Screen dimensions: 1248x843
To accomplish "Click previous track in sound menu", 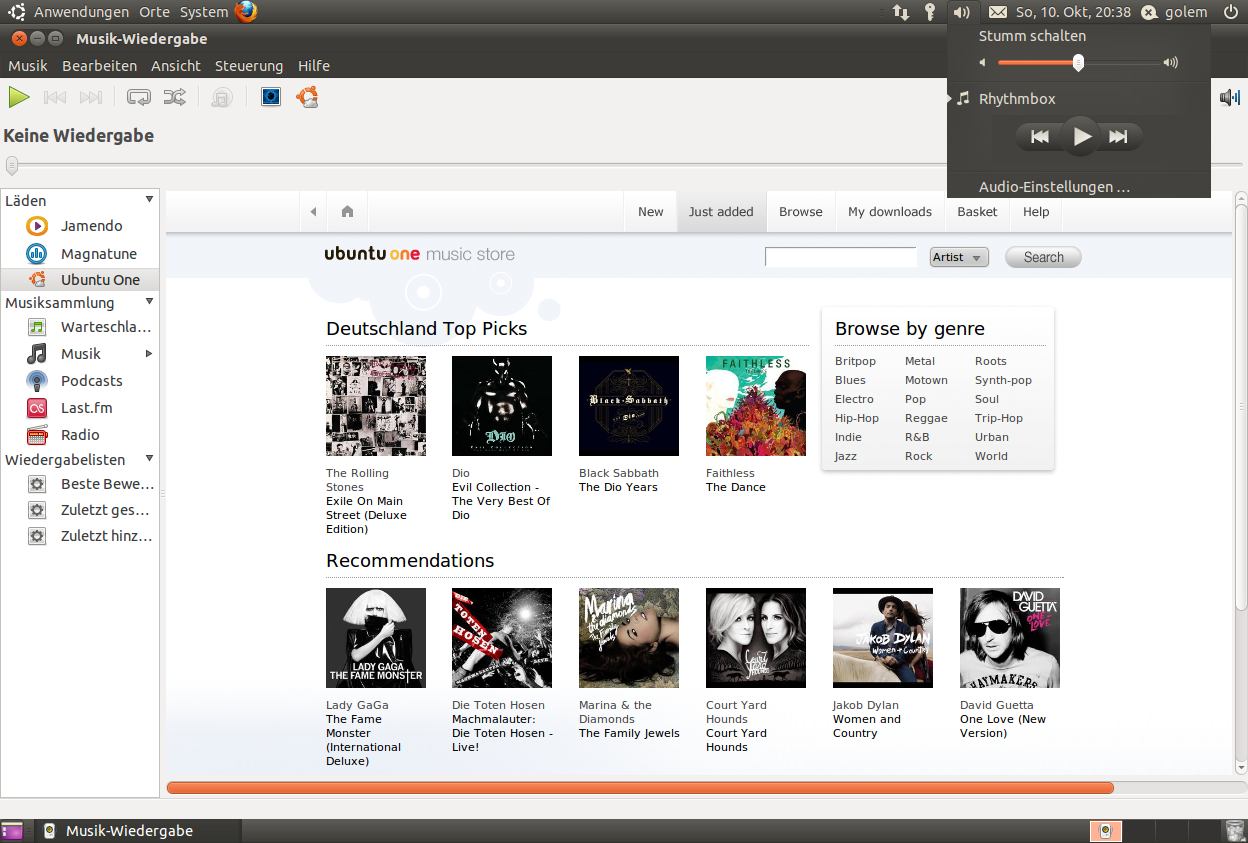I will (1040, 137).
